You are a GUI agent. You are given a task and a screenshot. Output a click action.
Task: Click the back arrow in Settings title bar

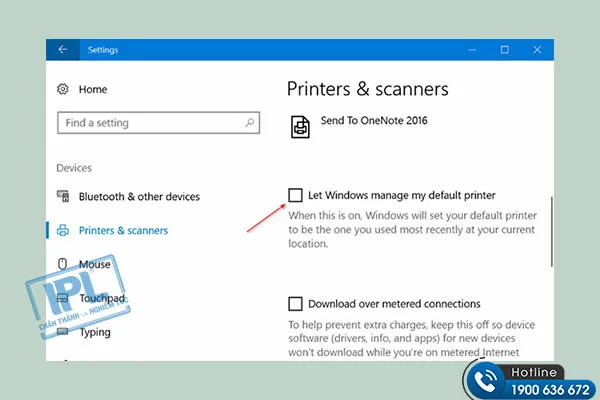(x=63, y=49)
